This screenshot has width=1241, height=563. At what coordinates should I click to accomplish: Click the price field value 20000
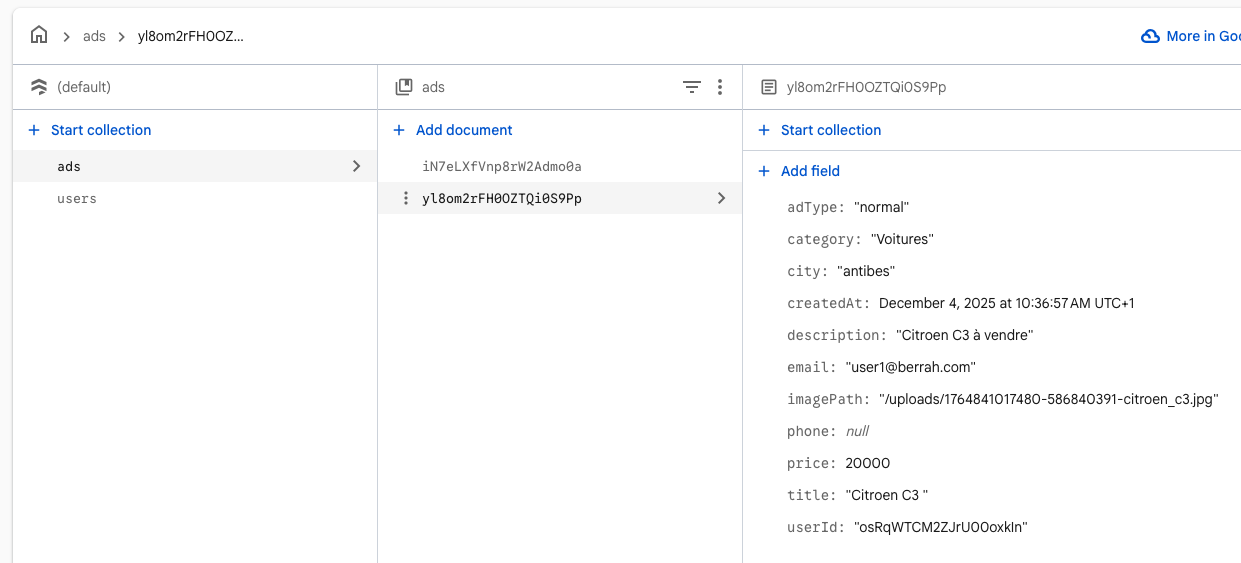click(867, 463)
